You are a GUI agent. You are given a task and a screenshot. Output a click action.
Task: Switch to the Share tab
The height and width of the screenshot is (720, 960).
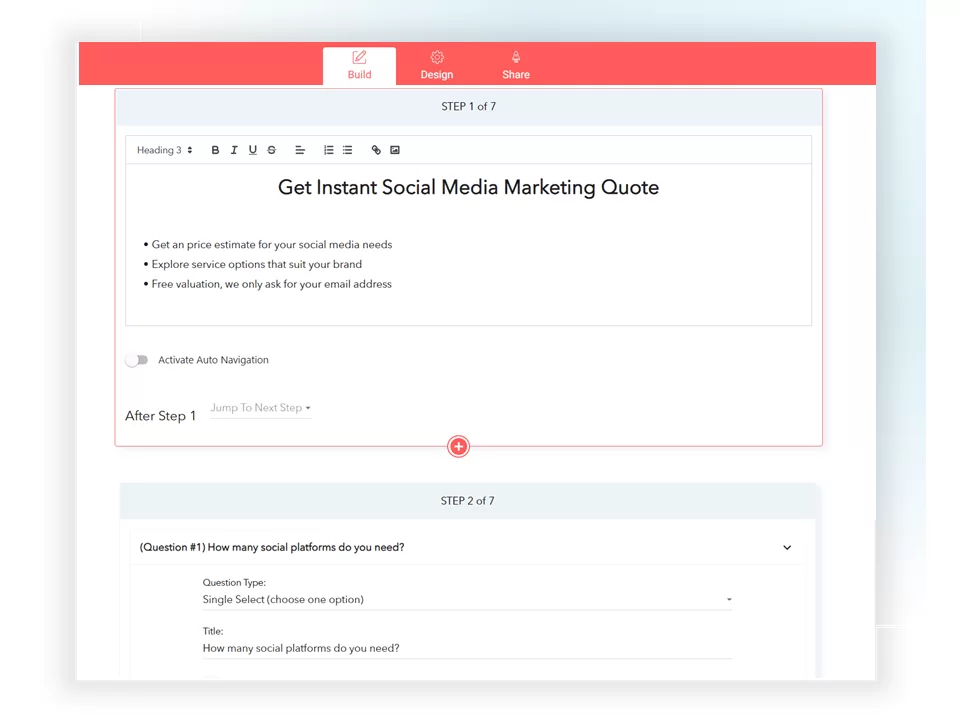[516, 66]
